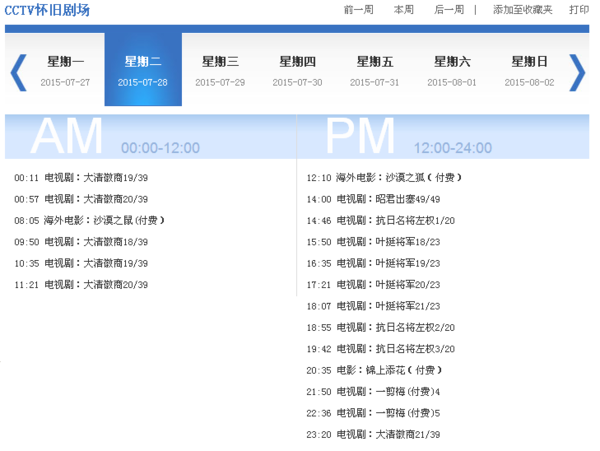
Task: Click the 23:20 大清徽商21/39 listing
Action: tap(373, 435)
